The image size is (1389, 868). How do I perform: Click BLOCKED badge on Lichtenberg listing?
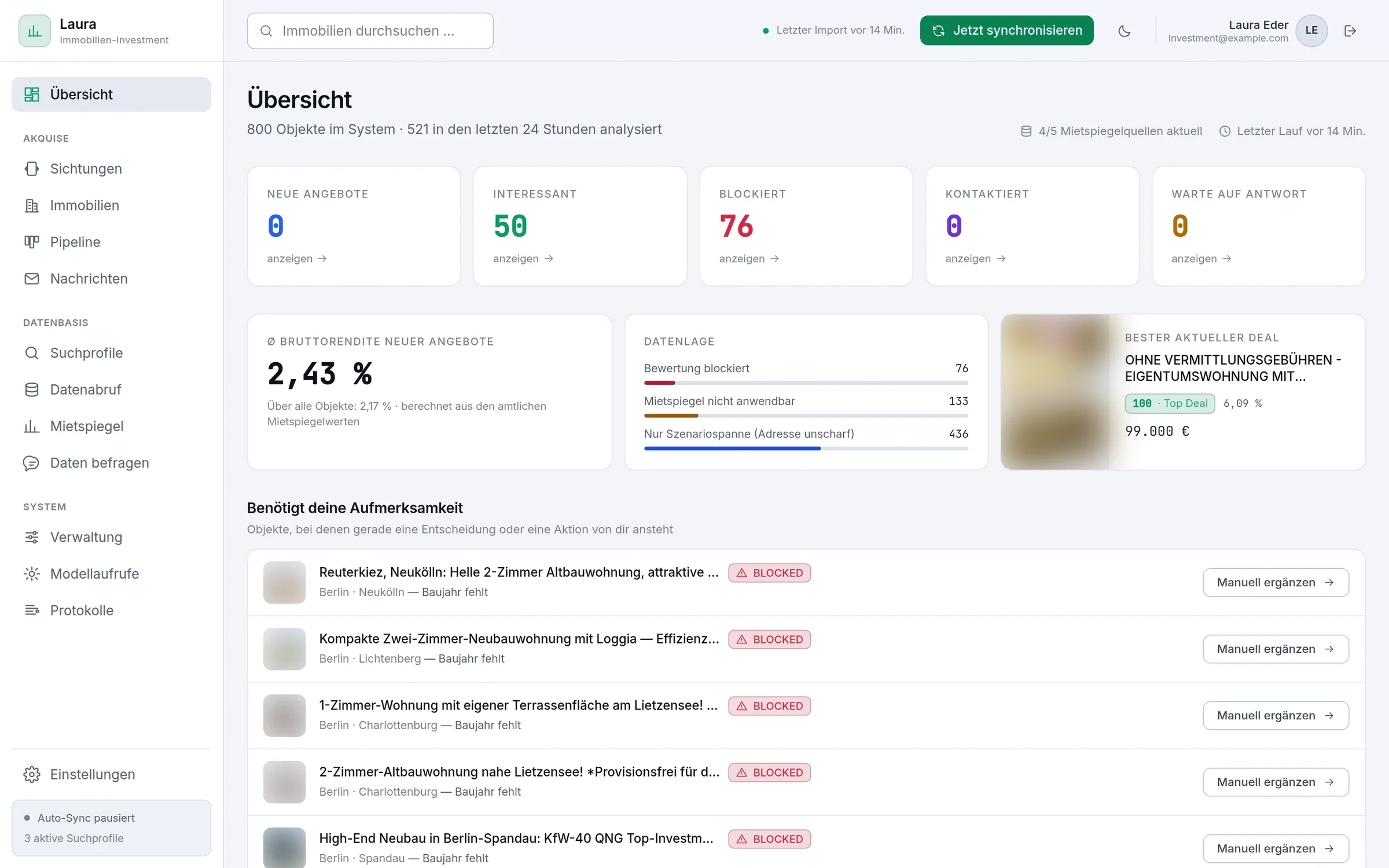(769, 639)
